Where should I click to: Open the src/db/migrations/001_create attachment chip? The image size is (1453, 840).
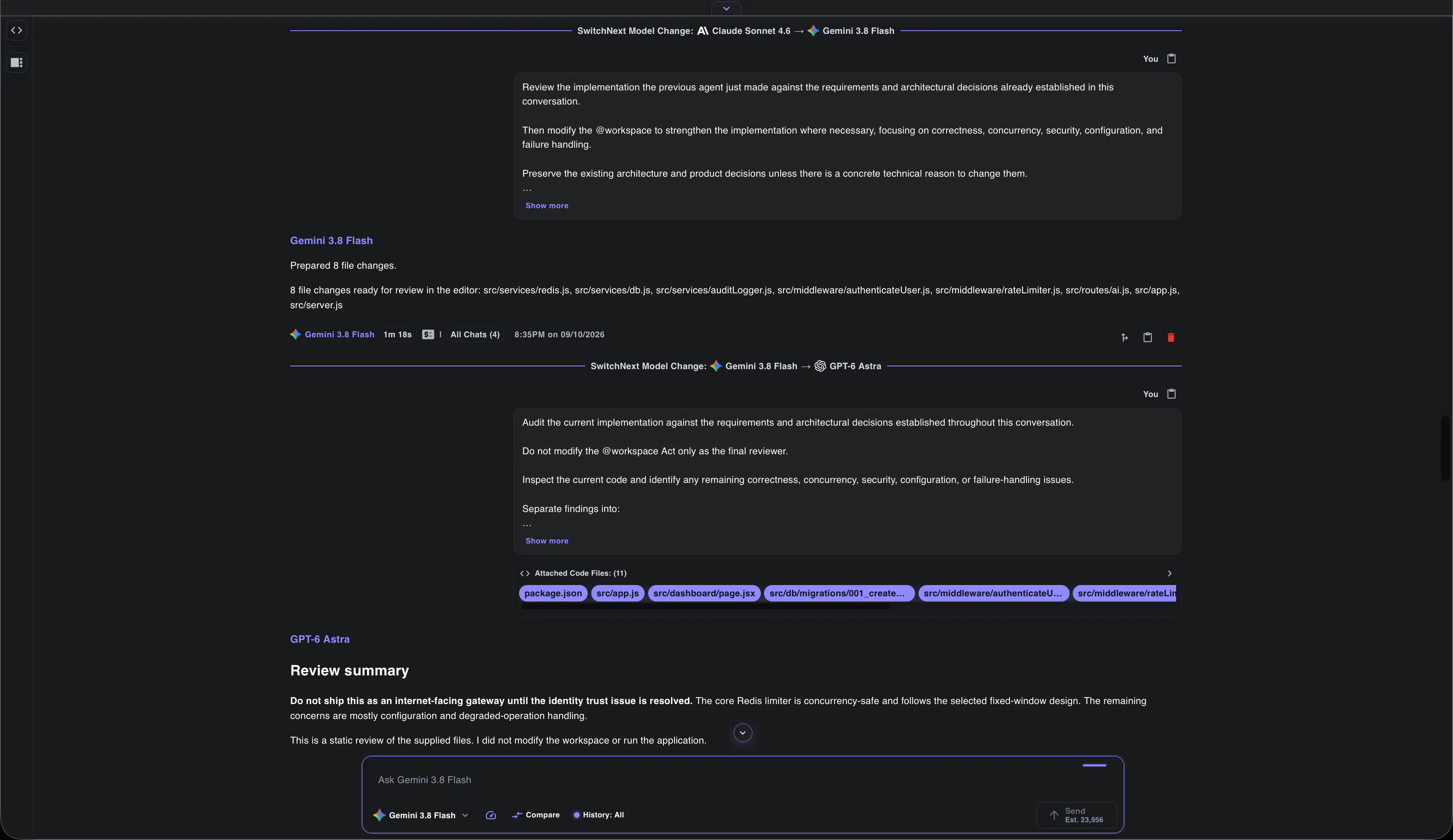839,593
